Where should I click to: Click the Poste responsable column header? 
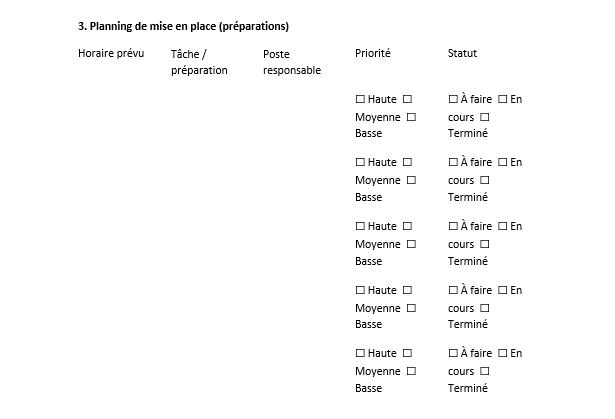[292, 62]
